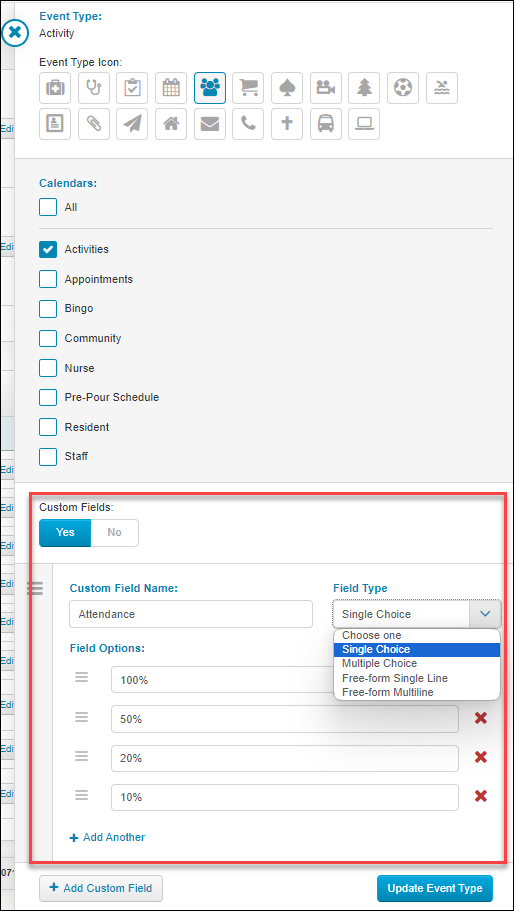The width and height of the screenshot is (514, 911).
Task: Select the stethoscope event type icon
Action: tap(94, 88)
